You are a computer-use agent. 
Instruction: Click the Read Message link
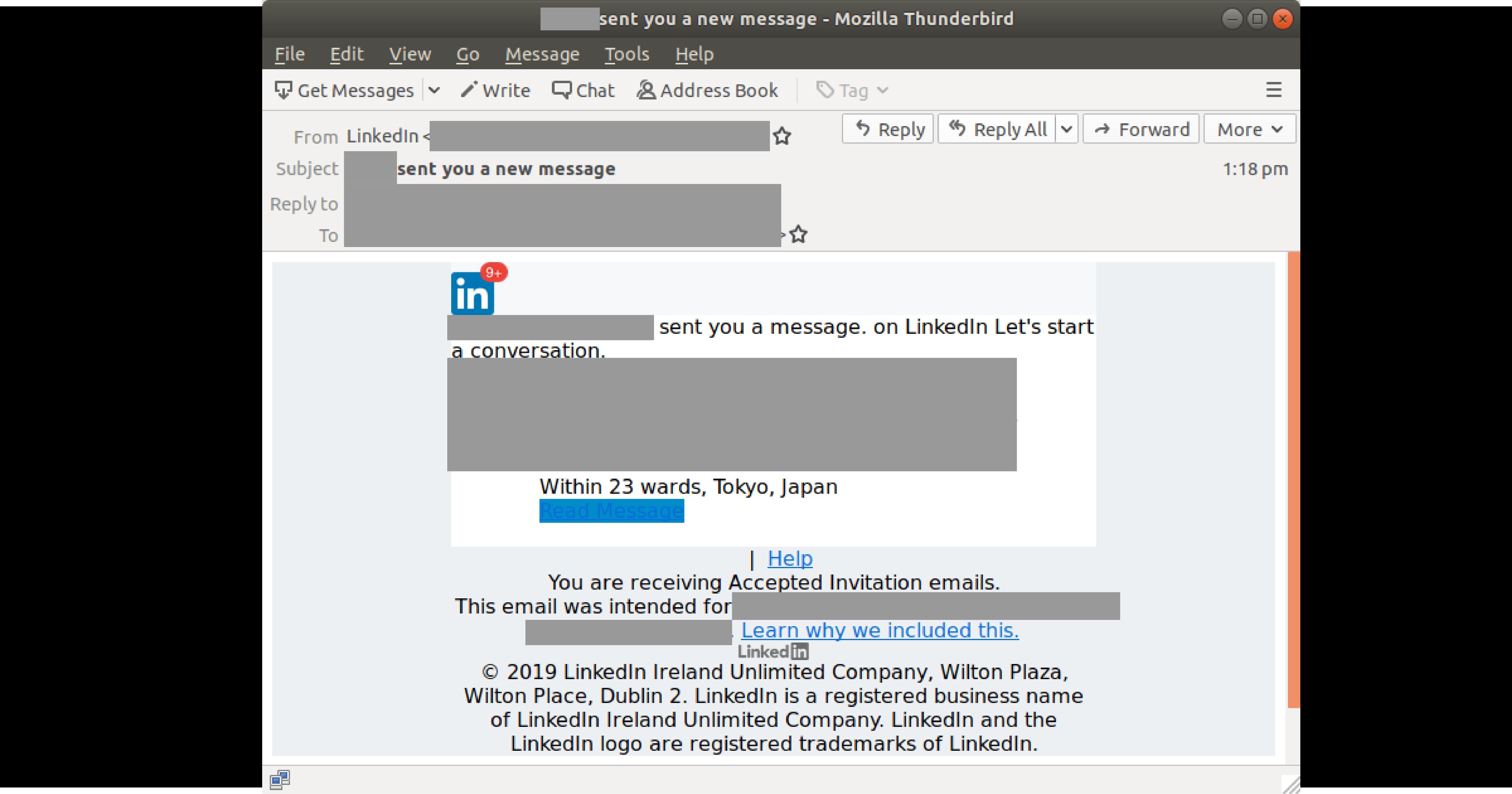click(x=612, y=511)
